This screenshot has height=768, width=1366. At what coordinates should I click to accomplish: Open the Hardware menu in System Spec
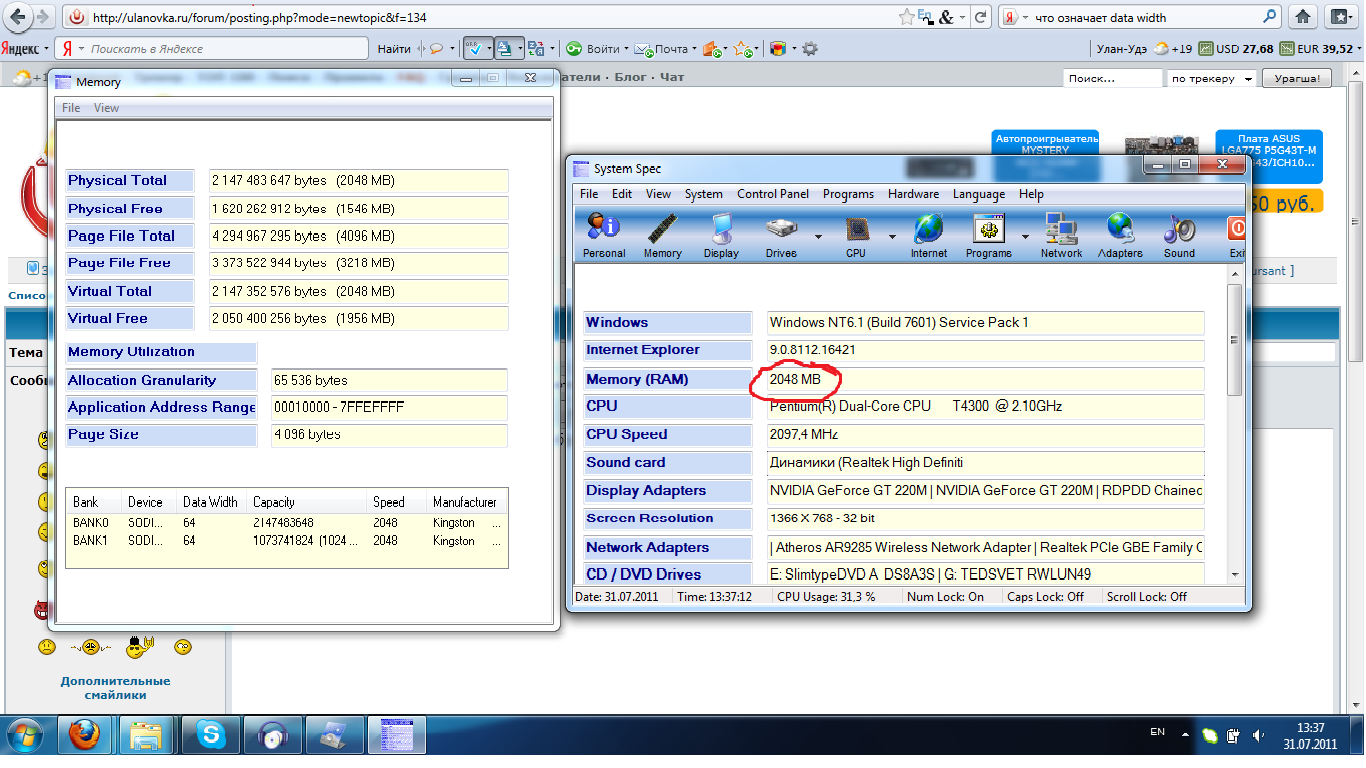click(913, 194)
